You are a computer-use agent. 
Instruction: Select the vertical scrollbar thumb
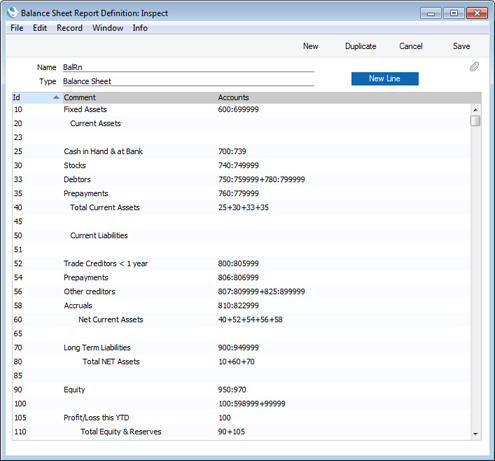click(475, 121)
